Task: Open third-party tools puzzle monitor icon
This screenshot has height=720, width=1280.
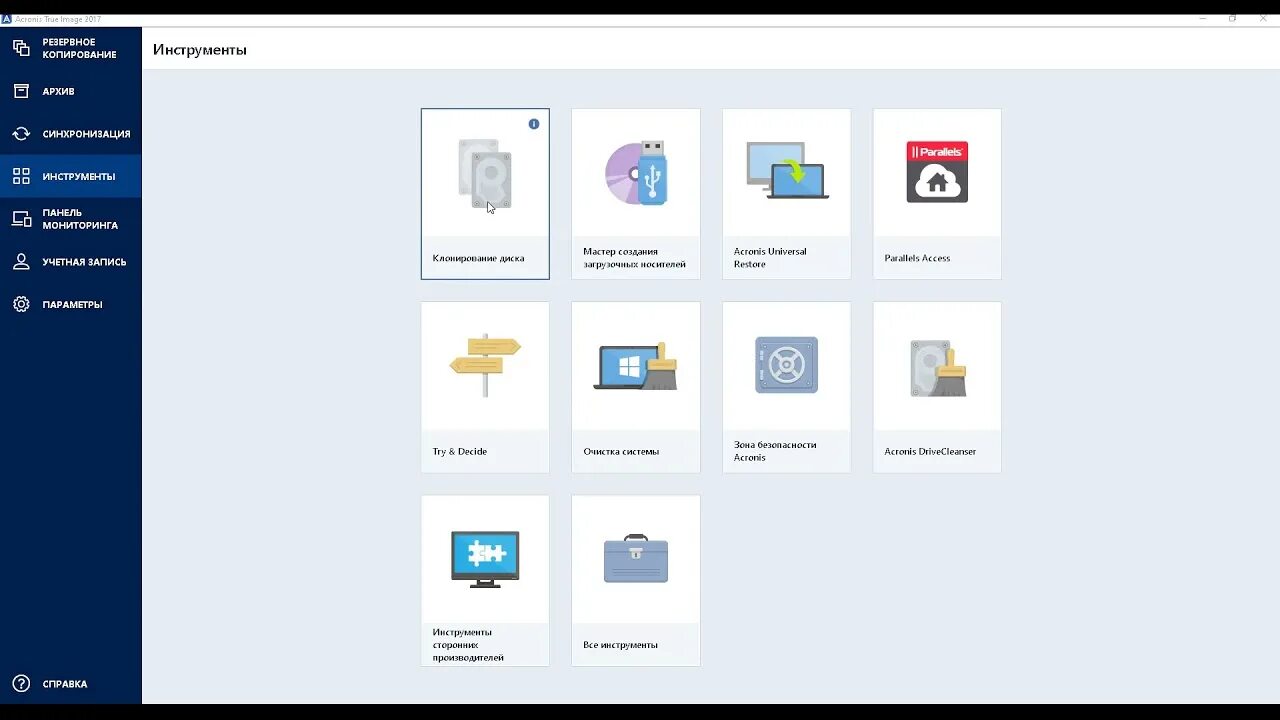Action: 485,559
